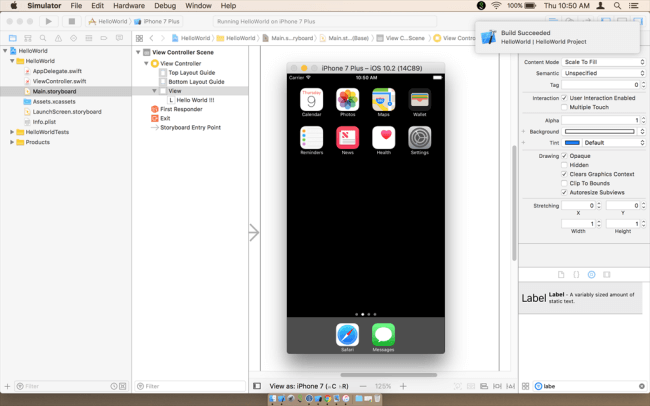Go back in the editor history
Image resolution: width=650 pixels, height=406 pixels.
point(152,38)
